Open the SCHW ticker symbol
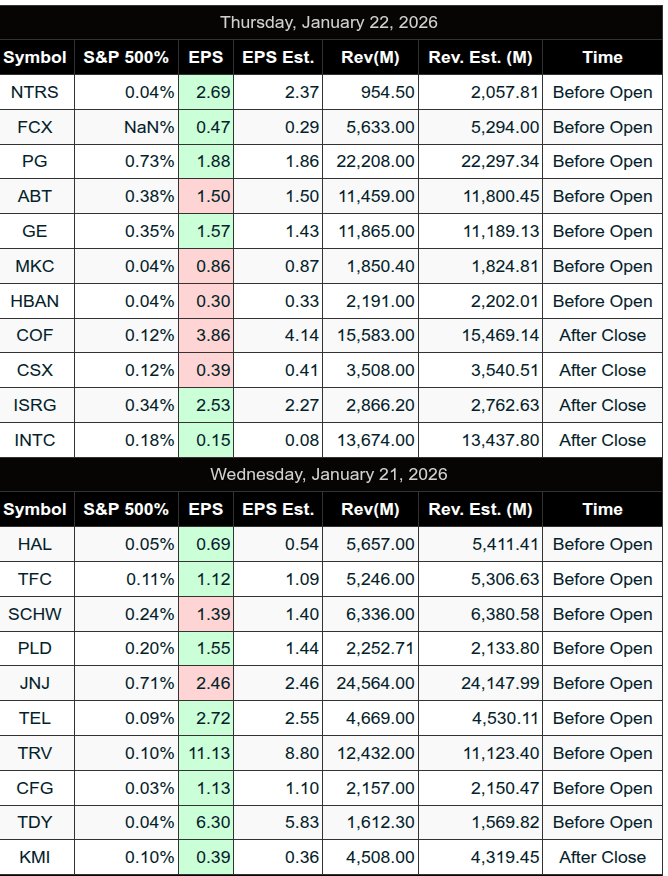 35,614
